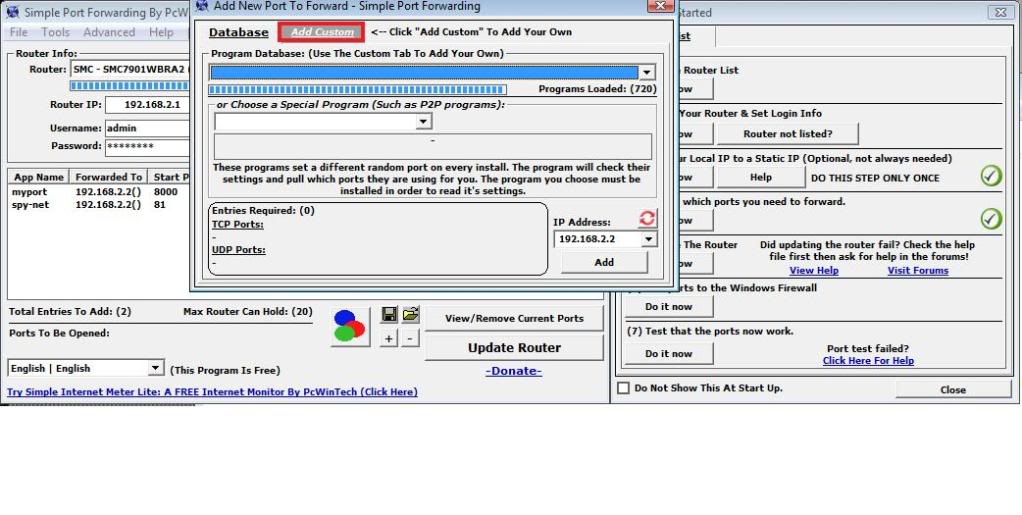The width and height of the screenshot is (1022, 515).
Task: Click the special program description box
Action: pos(433,147)
